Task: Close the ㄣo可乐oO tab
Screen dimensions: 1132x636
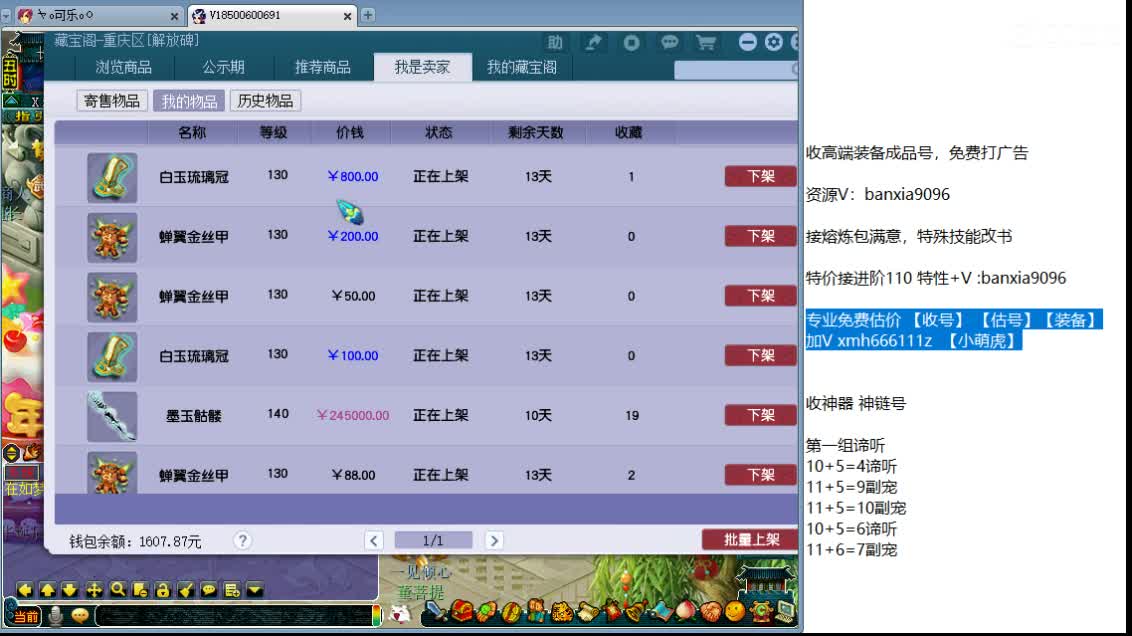Action: 174,16
